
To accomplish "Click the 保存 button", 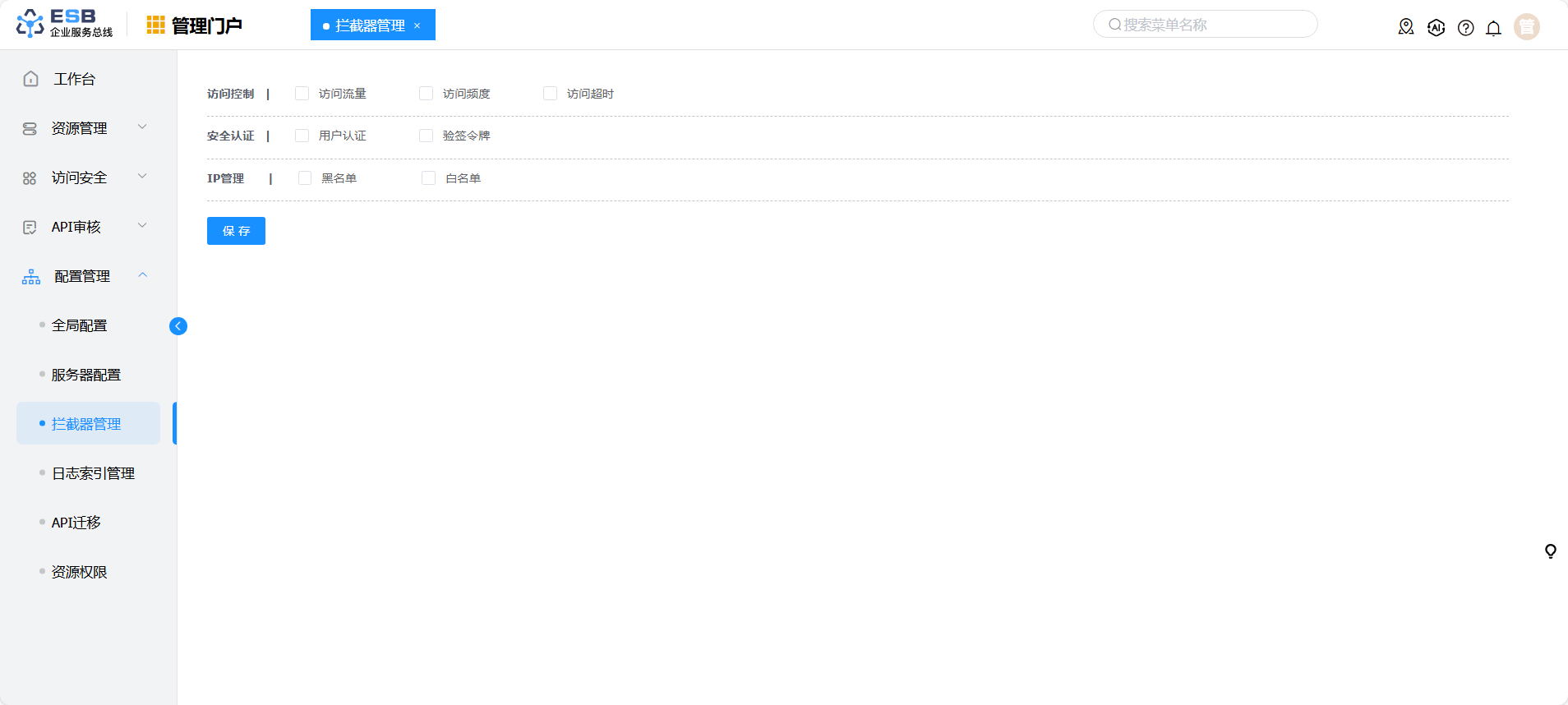I will click(236, 231).
